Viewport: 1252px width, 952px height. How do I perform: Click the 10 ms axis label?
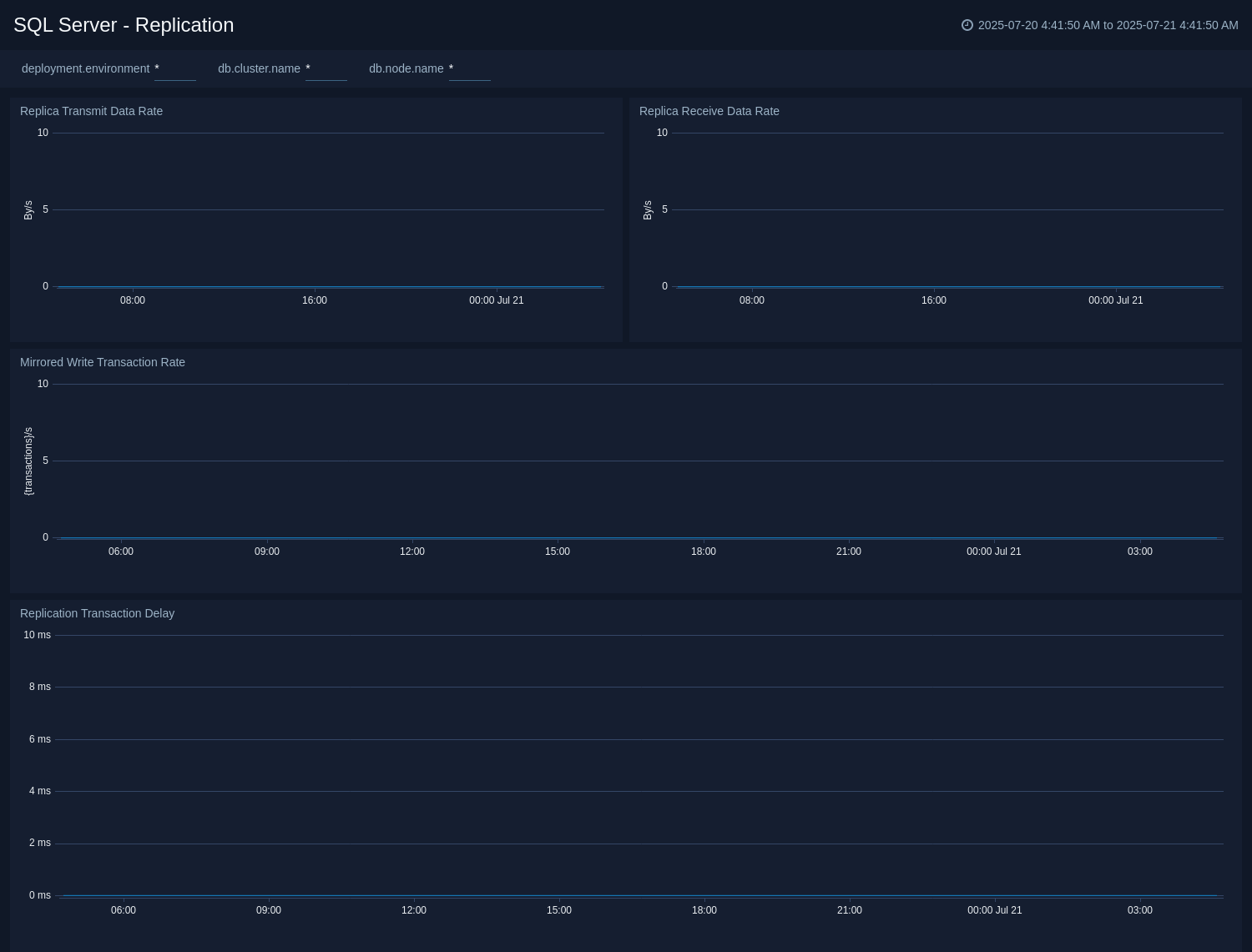point(37,635)
